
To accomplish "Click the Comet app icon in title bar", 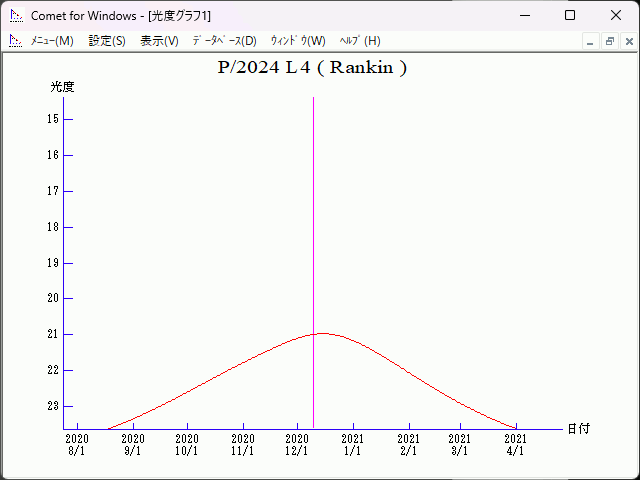I will pos(17,16).
